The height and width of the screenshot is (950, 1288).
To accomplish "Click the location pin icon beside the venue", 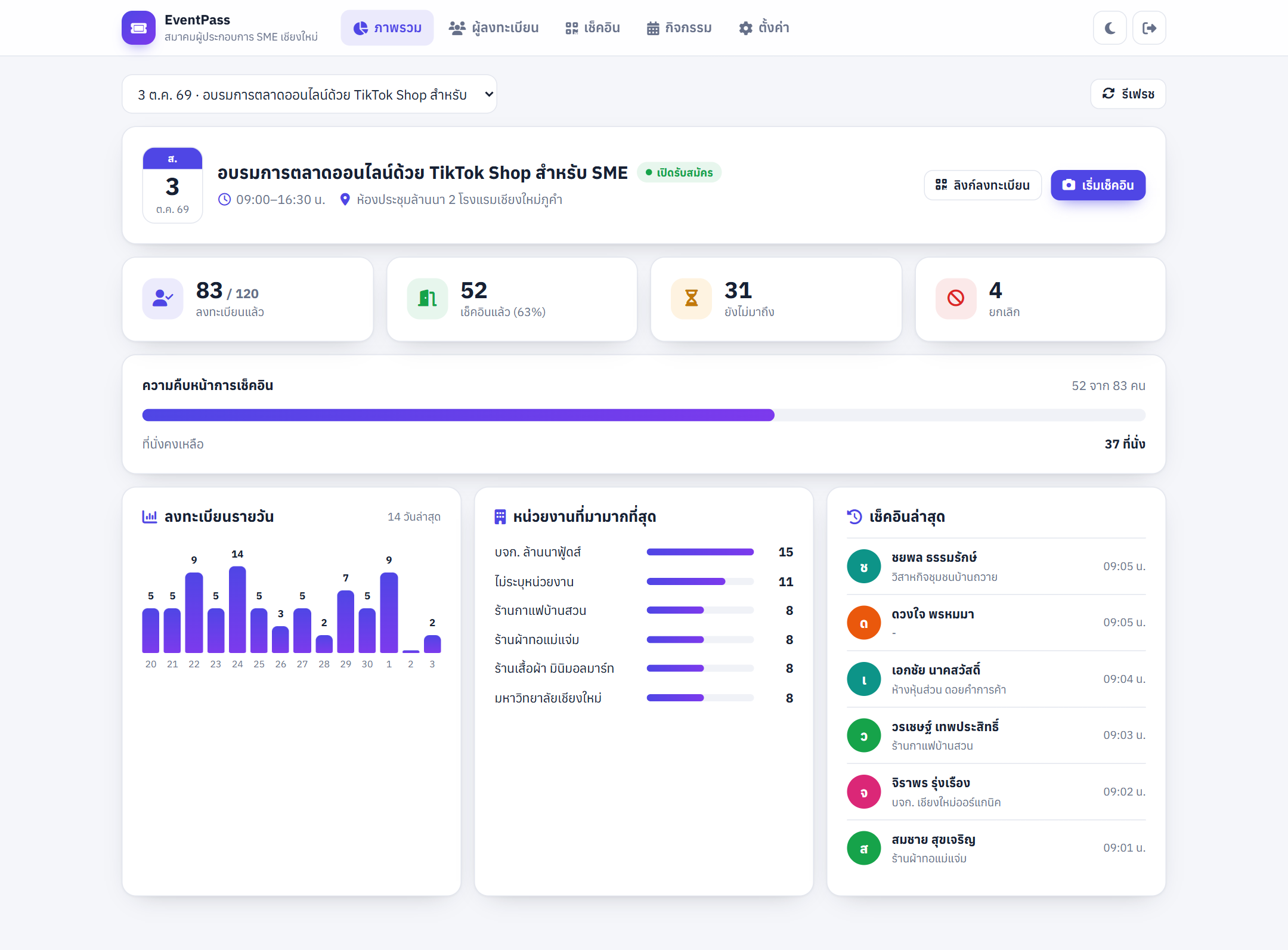I will point(345,199).
